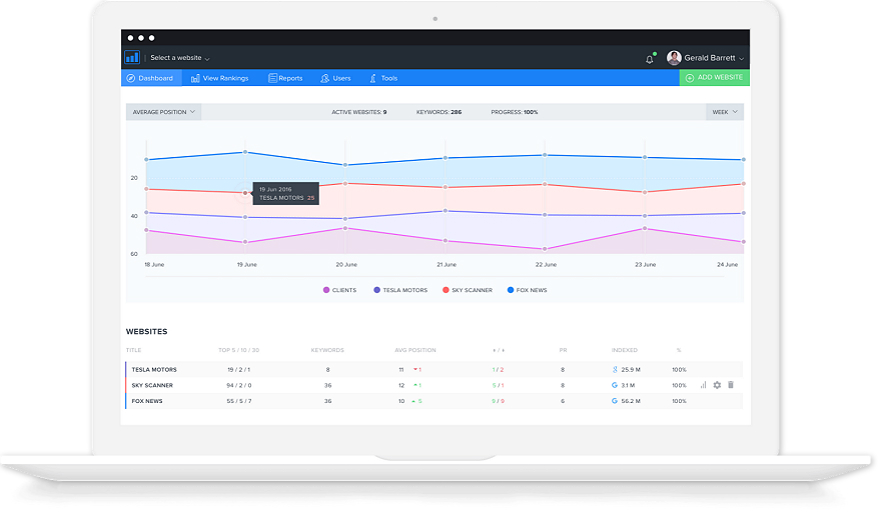Open the Week range dropdown
This screenshot has width=880, height=515.
pyautogui.click(x=725, y=112)
